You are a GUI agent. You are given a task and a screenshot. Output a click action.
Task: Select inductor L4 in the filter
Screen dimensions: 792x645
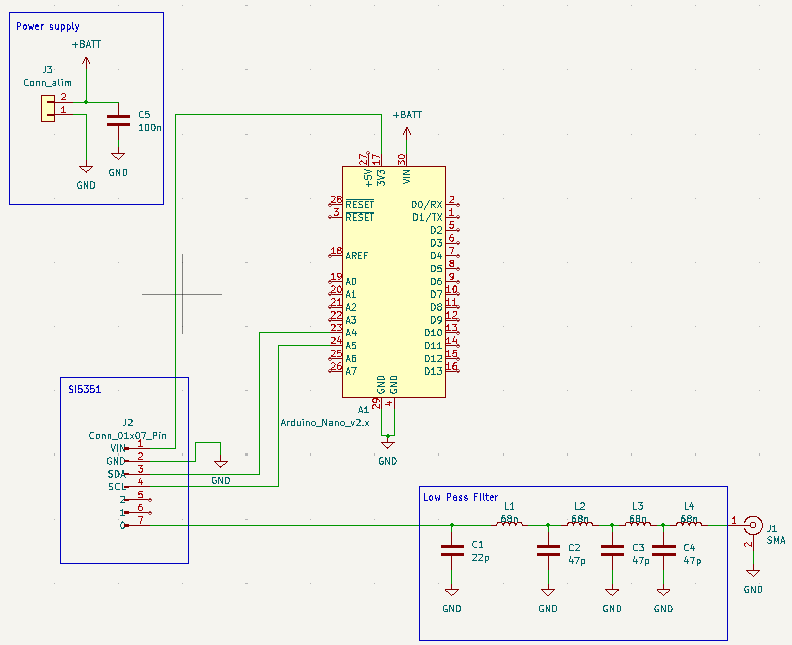[689, 522]
